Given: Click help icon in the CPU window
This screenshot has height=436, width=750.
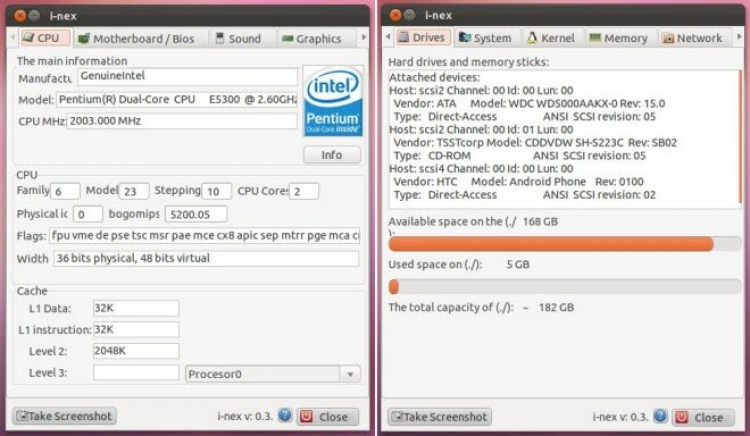Looking at the screenshot, I should point(285,416).
